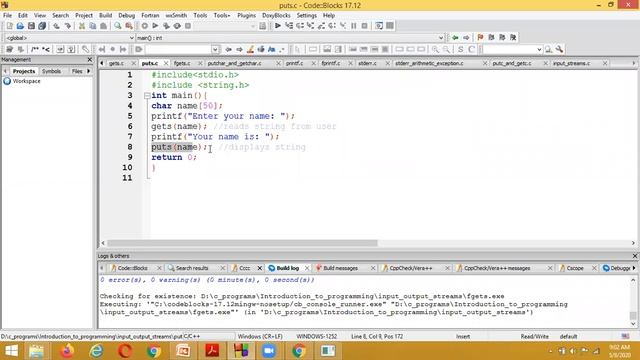Open the Build messages log tab
The height and width of the screenshot is (360, 640).
[x=340, y=268]
